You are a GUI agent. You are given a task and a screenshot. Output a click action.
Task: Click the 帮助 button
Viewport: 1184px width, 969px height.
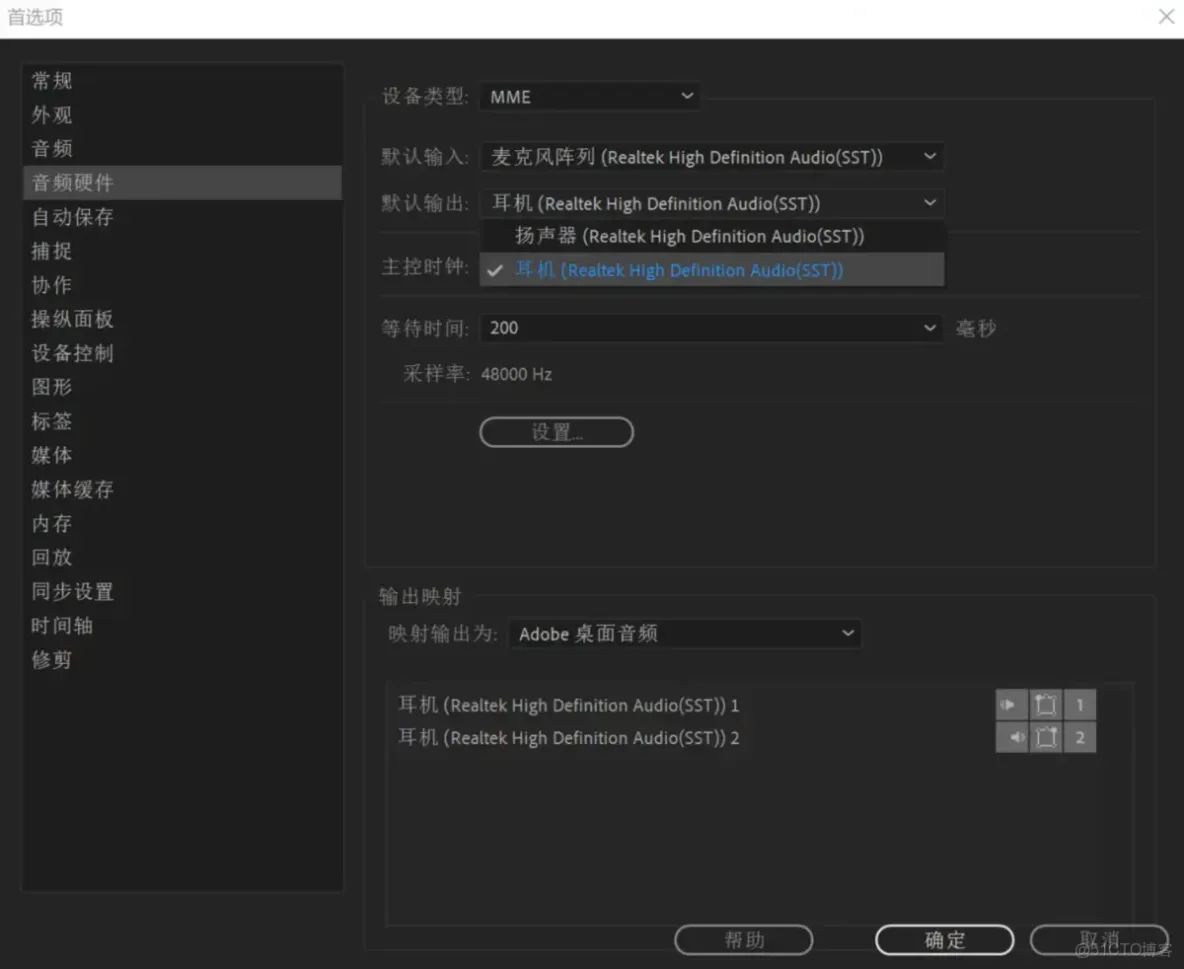(743, 939)
